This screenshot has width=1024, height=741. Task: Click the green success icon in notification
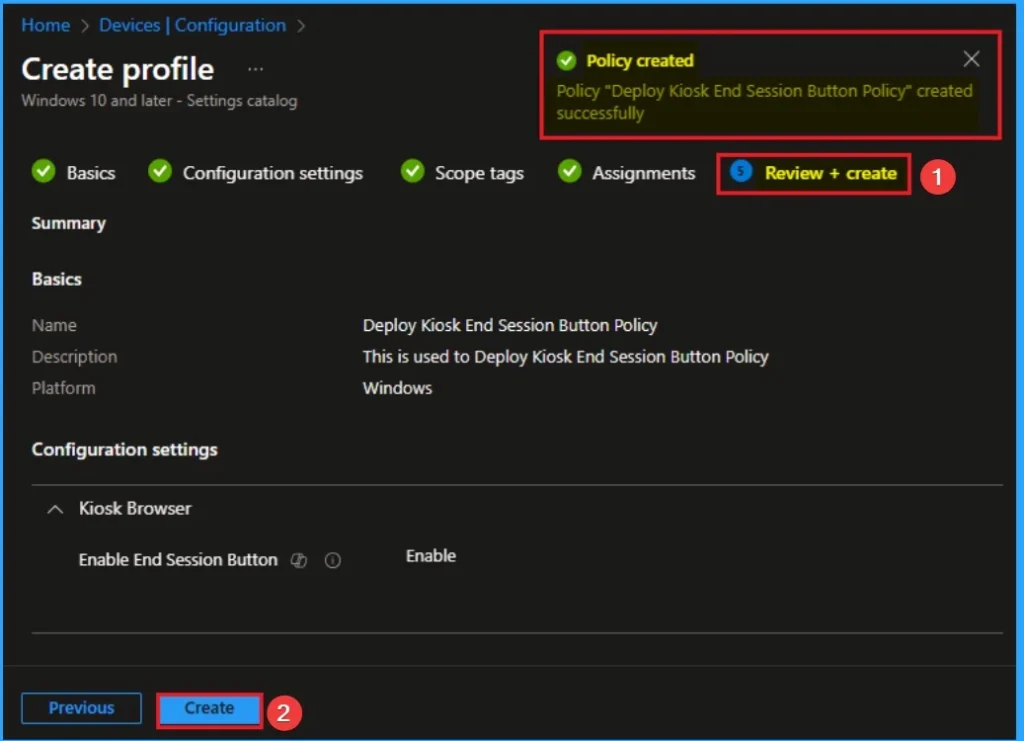567,60
